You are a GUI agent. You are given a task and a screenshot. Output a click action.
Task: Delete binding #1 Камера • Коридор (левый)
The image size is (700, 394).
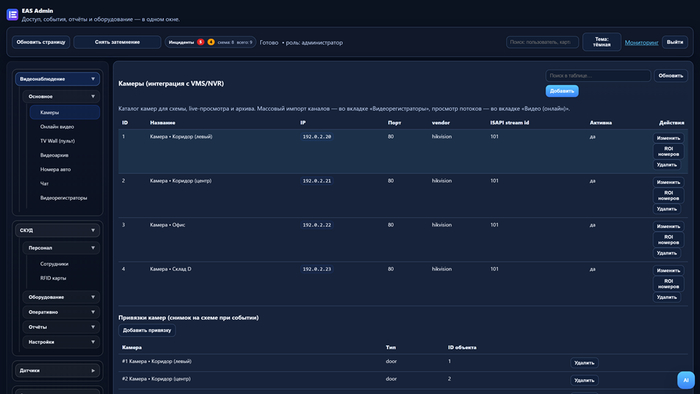coord(584,363)
